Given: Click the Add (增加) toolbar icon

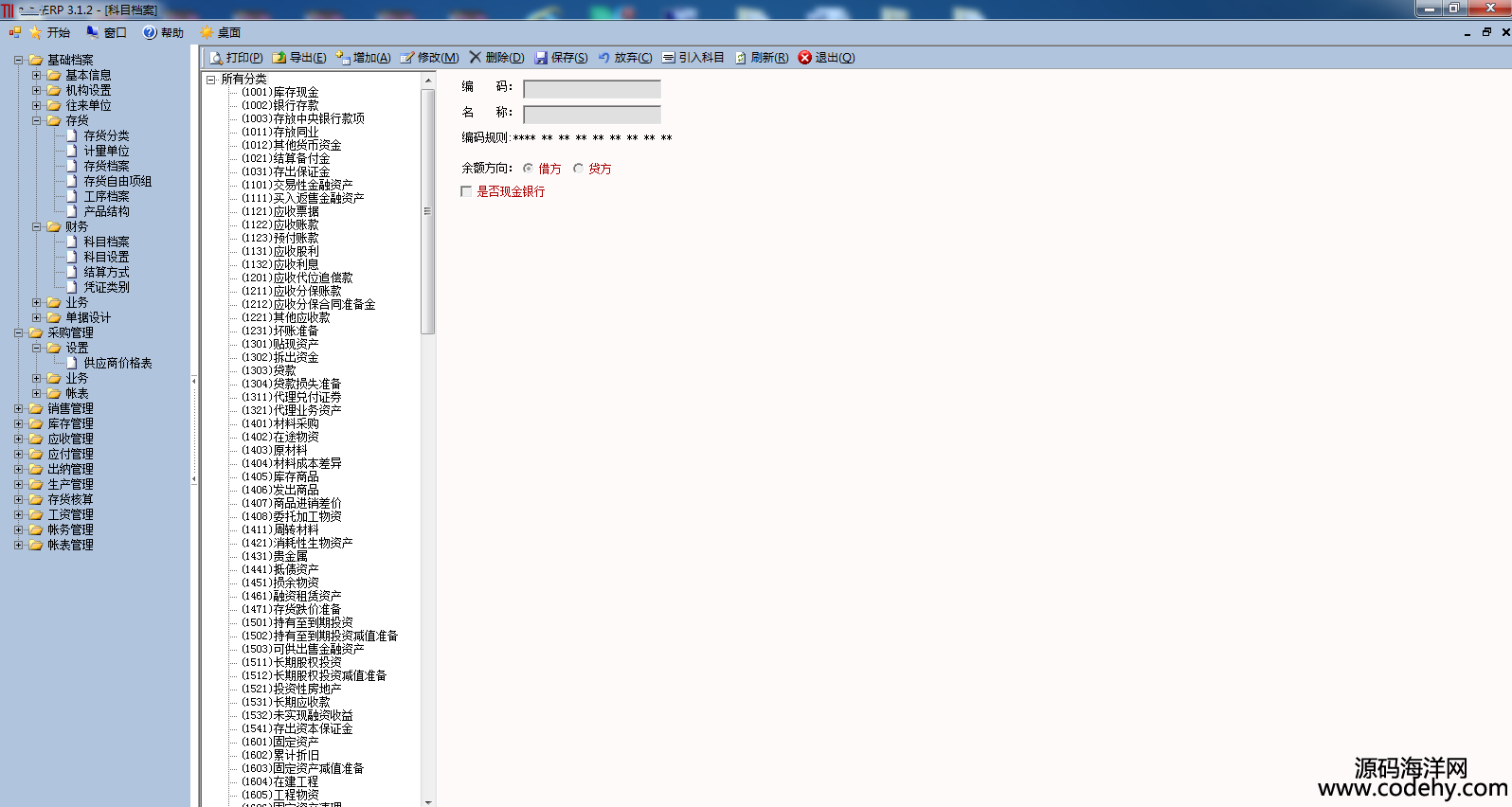Looking at the screenshot, I should click(x=343, y=58).
